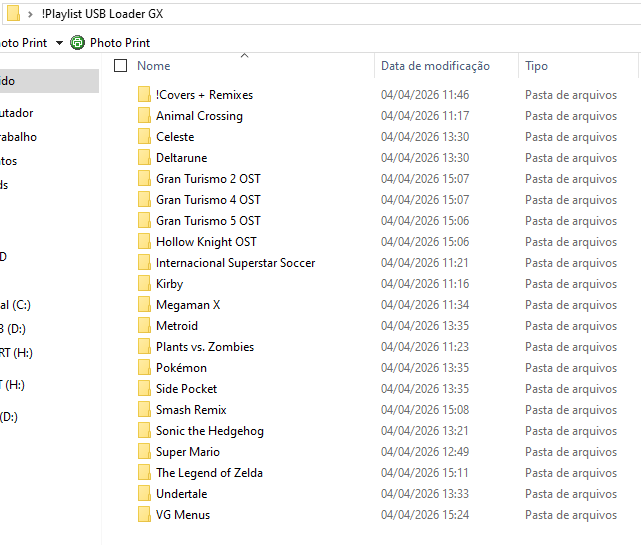Click the VG Menus folder icon

[144, 514]
